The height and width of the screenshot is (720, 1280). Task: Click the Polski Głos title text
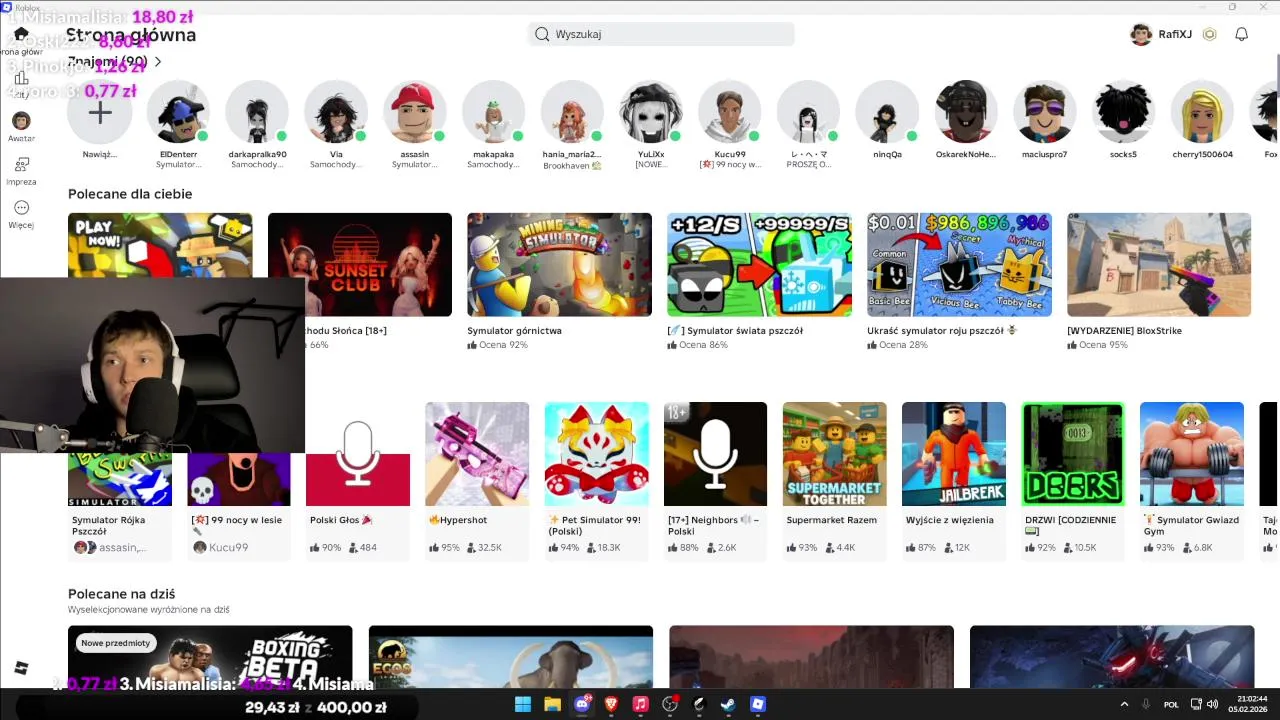coord(341,520)
